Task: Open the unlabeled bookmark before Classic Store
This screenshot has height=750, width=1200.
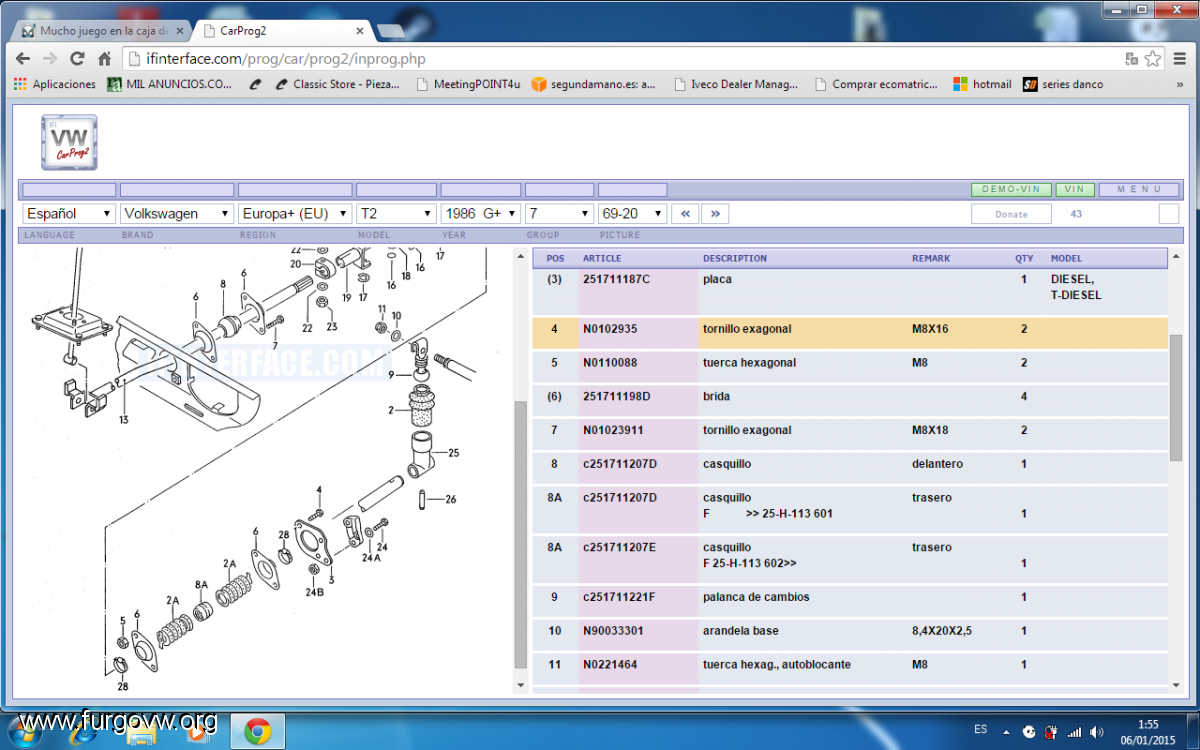Action: pyautogui.click(x=256, y=85)
